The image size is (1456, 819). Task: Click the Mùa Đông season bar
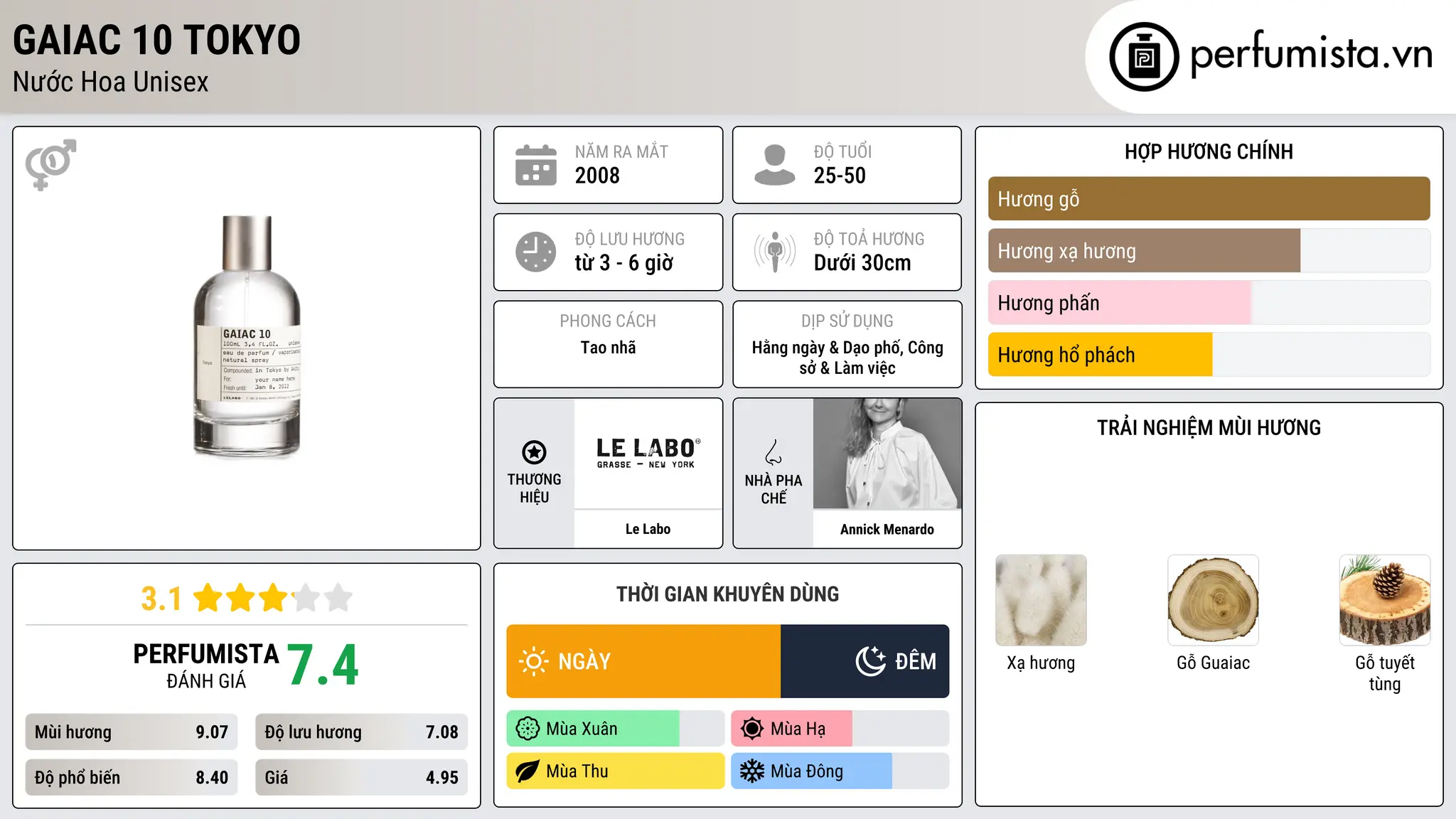[x=840, y=771]
